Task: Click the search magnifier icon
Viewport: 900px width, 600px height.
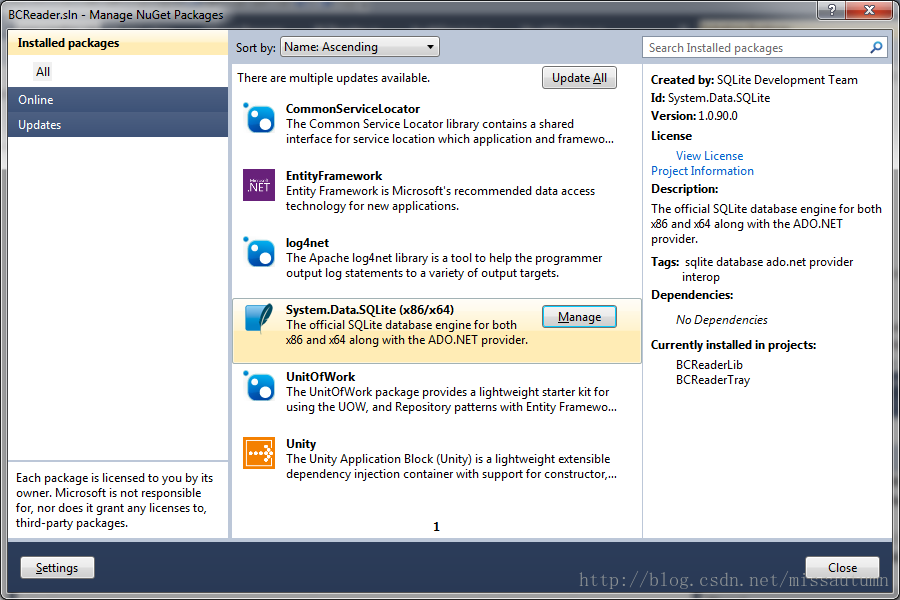Action: point(876,47)
